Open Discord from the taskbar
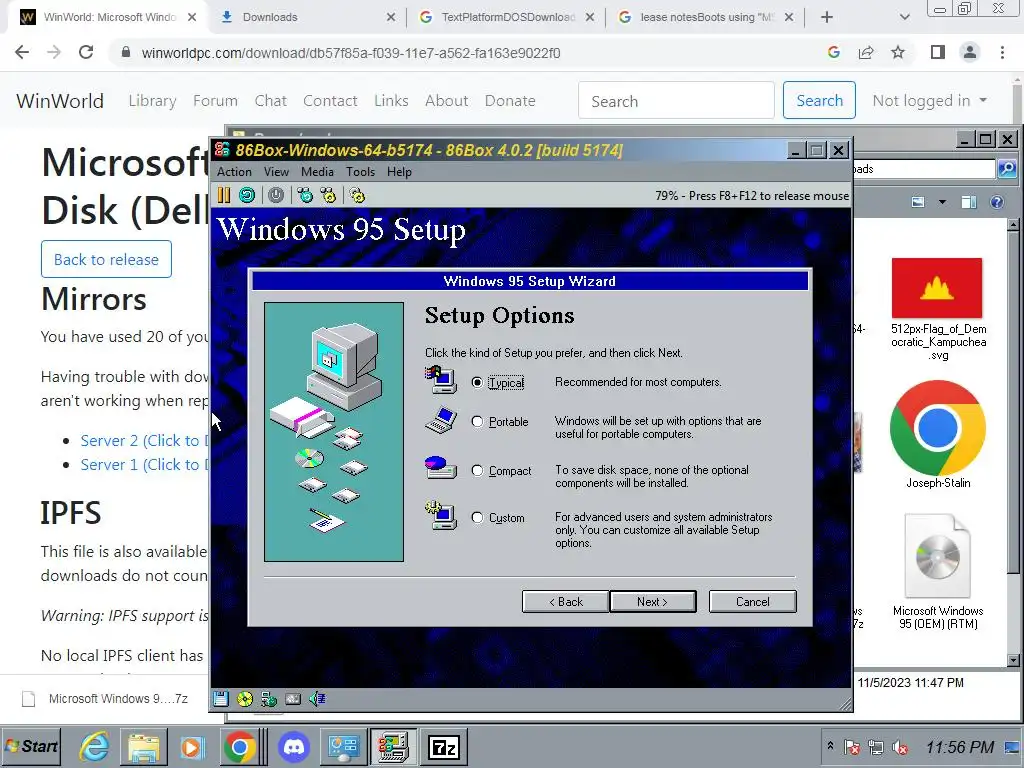Image resolution: width=1024 pixels, height=768 pixels. click(x=294, y=747)
